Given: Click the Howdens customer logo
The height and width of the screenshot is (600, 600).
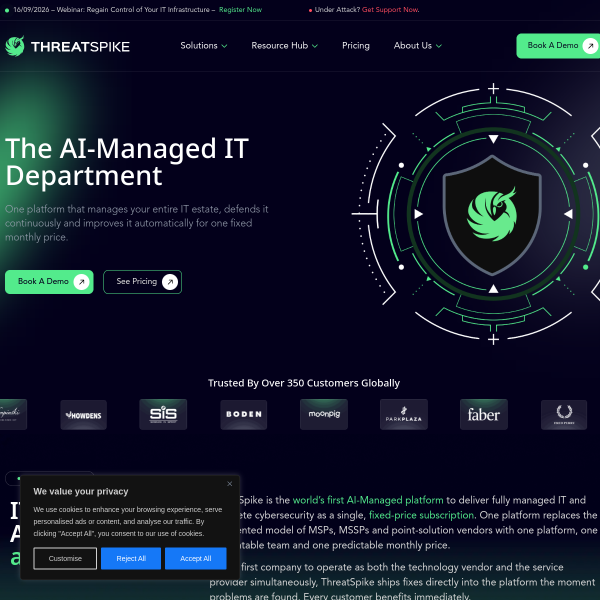Looking at the screenshot, I should (x=83, y=415).
